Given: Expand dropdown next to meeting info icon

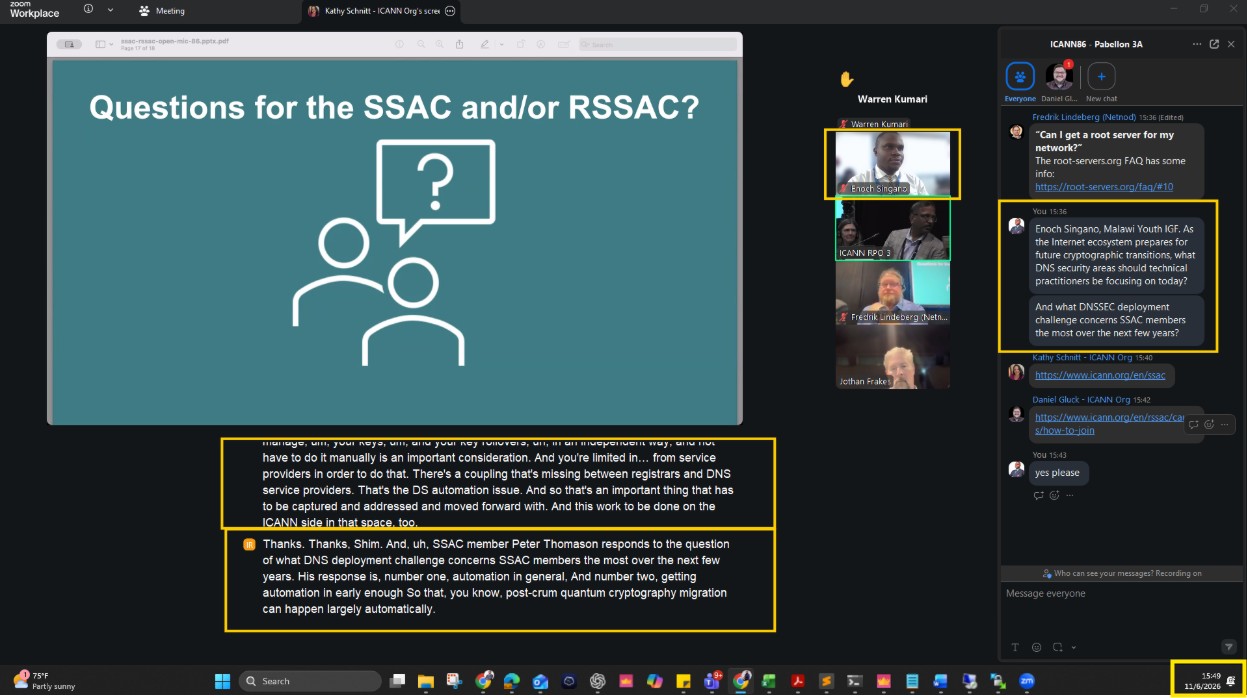Looking at the screenshot, I should coord(110,9).
